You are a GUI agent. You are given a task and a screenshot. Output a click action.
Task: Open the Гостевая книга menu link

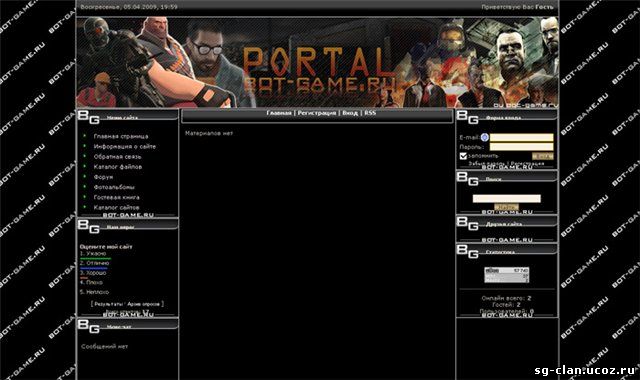[x=116, y=197]
